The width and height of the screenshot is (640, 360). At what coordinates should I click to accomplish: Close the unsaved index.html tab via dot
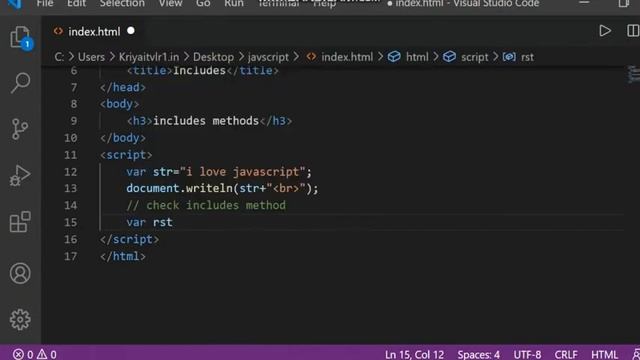click(x=131, y=31)
